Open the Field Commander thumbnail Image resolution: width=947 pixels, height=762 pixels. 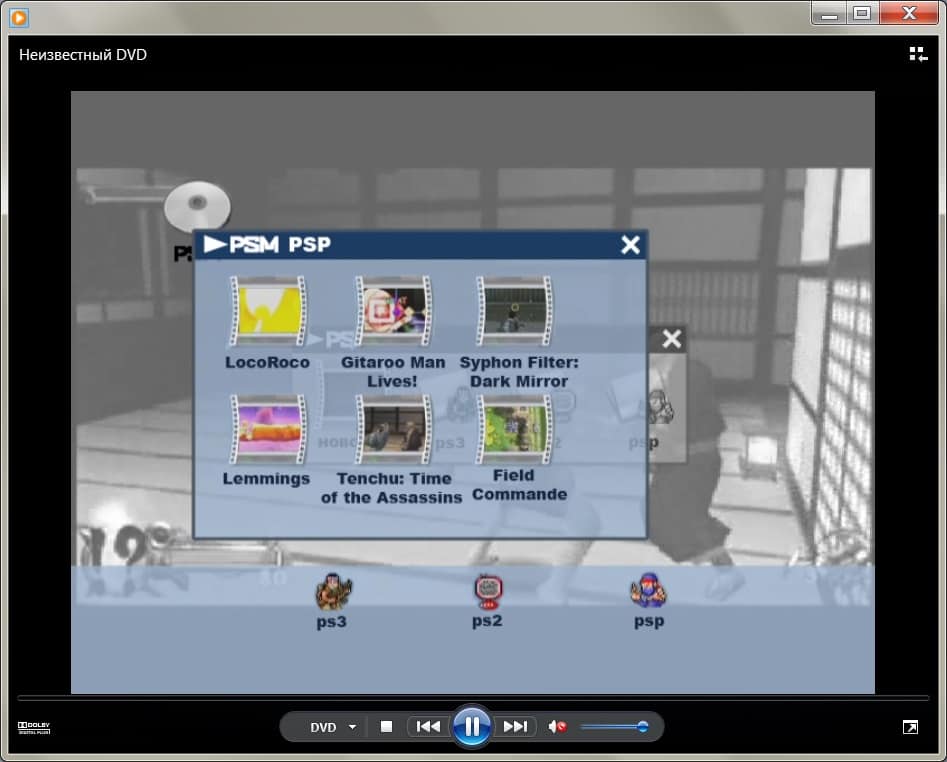(x=514, y=429)
